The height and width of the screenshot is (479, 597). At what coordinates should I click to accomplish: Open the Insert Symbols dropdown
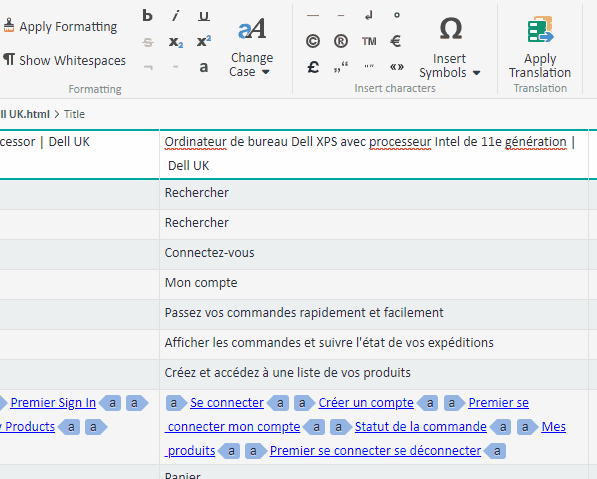[450, 47]
